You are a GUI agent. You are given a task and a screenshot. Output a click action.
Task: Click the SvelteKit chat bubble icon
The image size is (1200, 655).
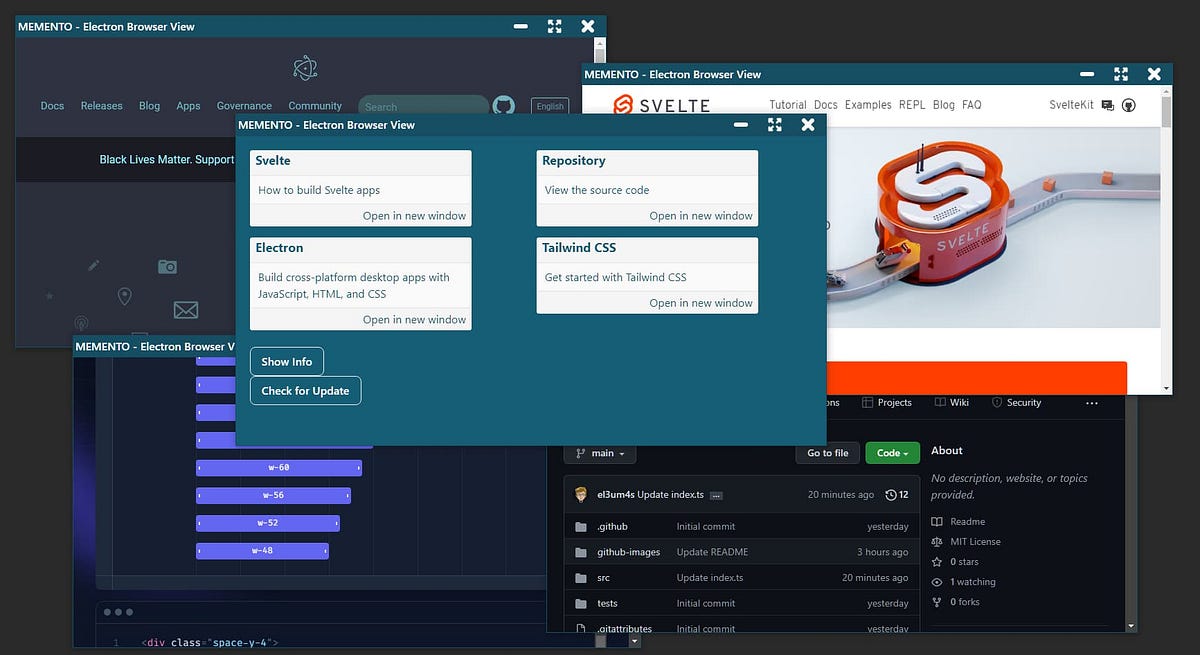coord(1110,105)
